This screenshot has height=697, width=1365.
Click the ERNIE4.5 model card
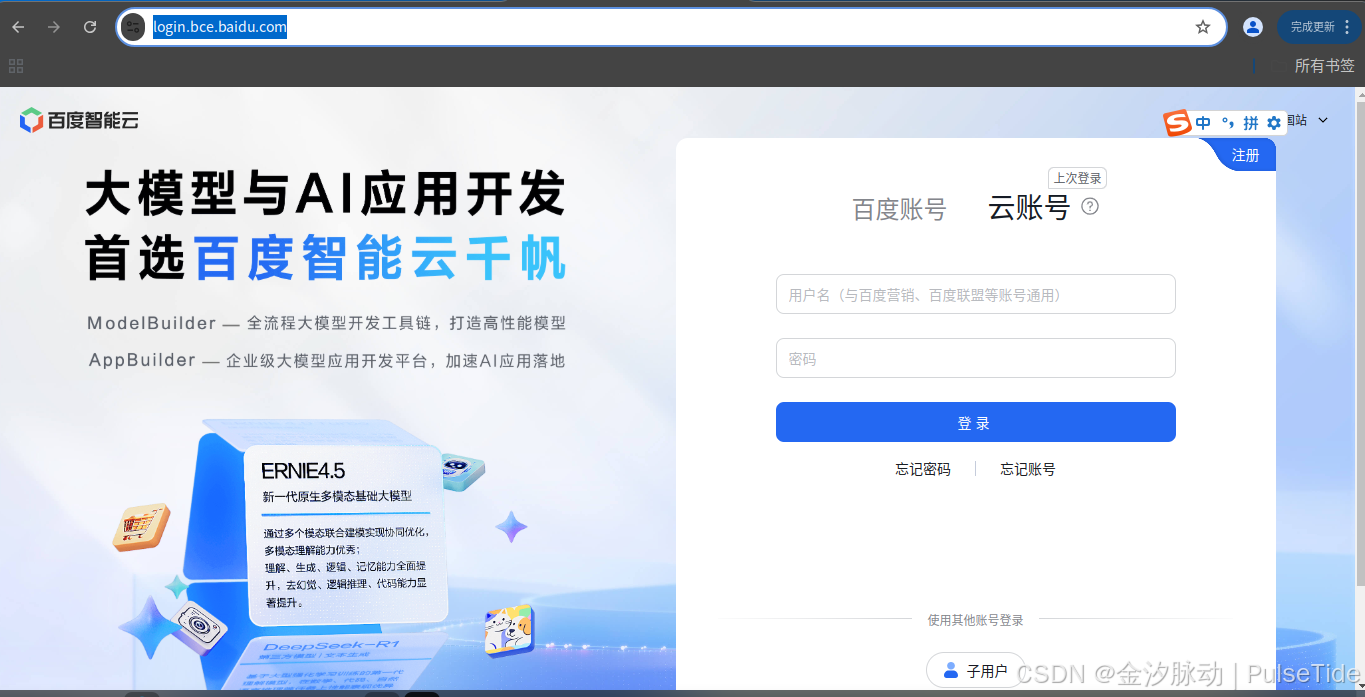345,535
